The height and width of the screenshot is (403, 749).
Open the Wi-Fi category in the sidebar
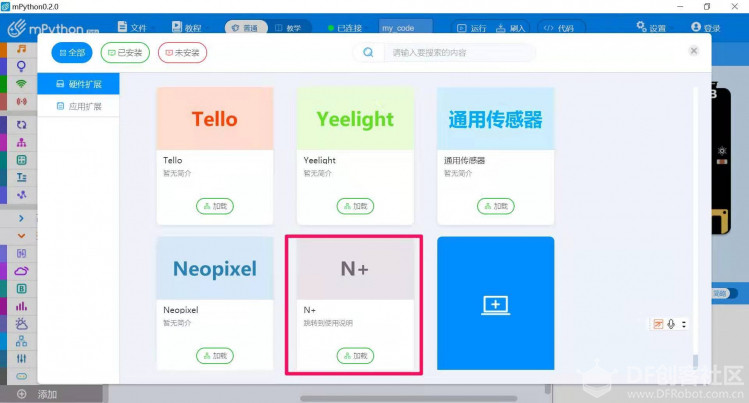pyautogui.click(x=21, y=84)
